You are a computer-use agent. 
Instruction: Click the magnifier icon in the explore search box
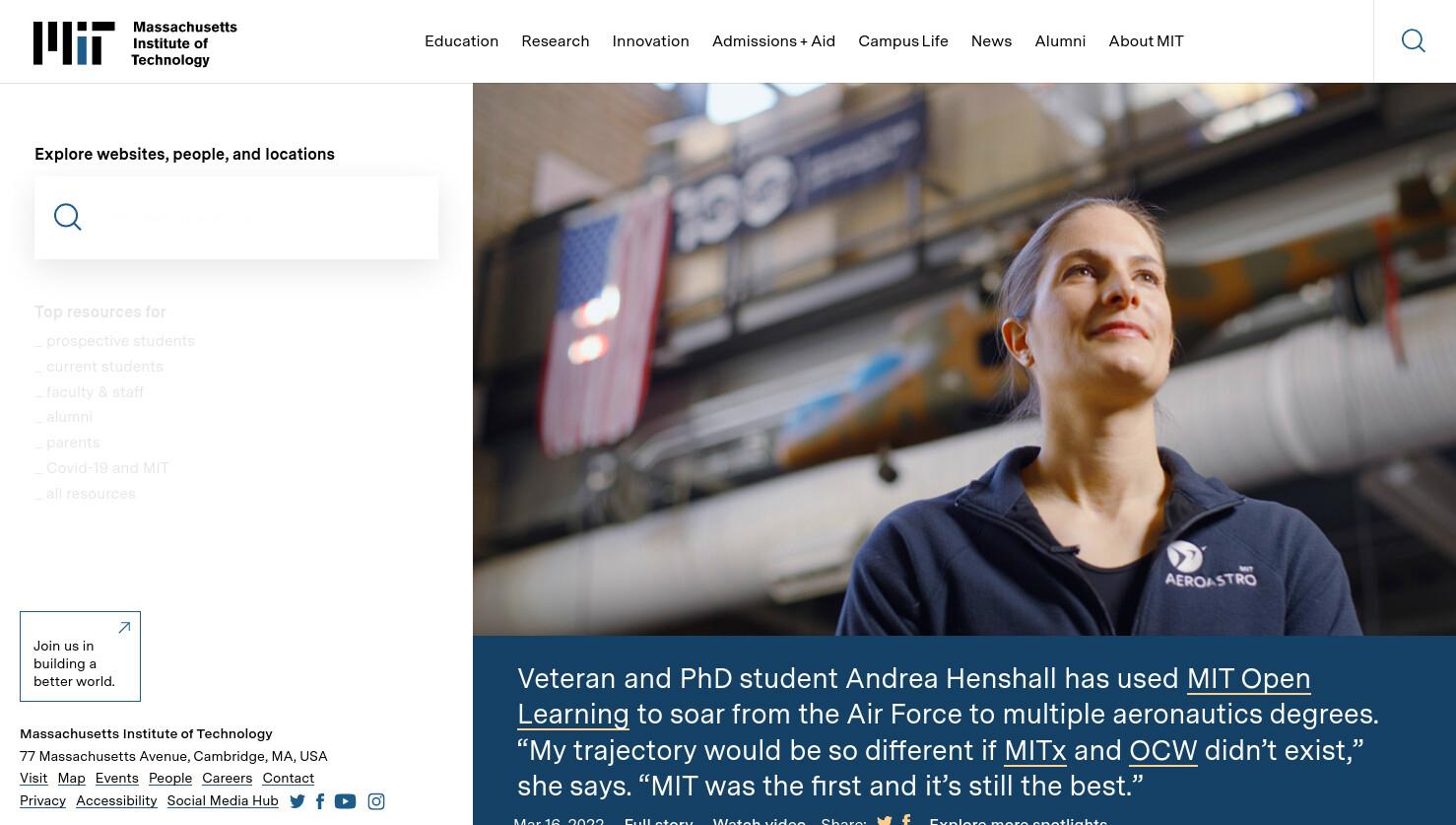pos(68,217)
